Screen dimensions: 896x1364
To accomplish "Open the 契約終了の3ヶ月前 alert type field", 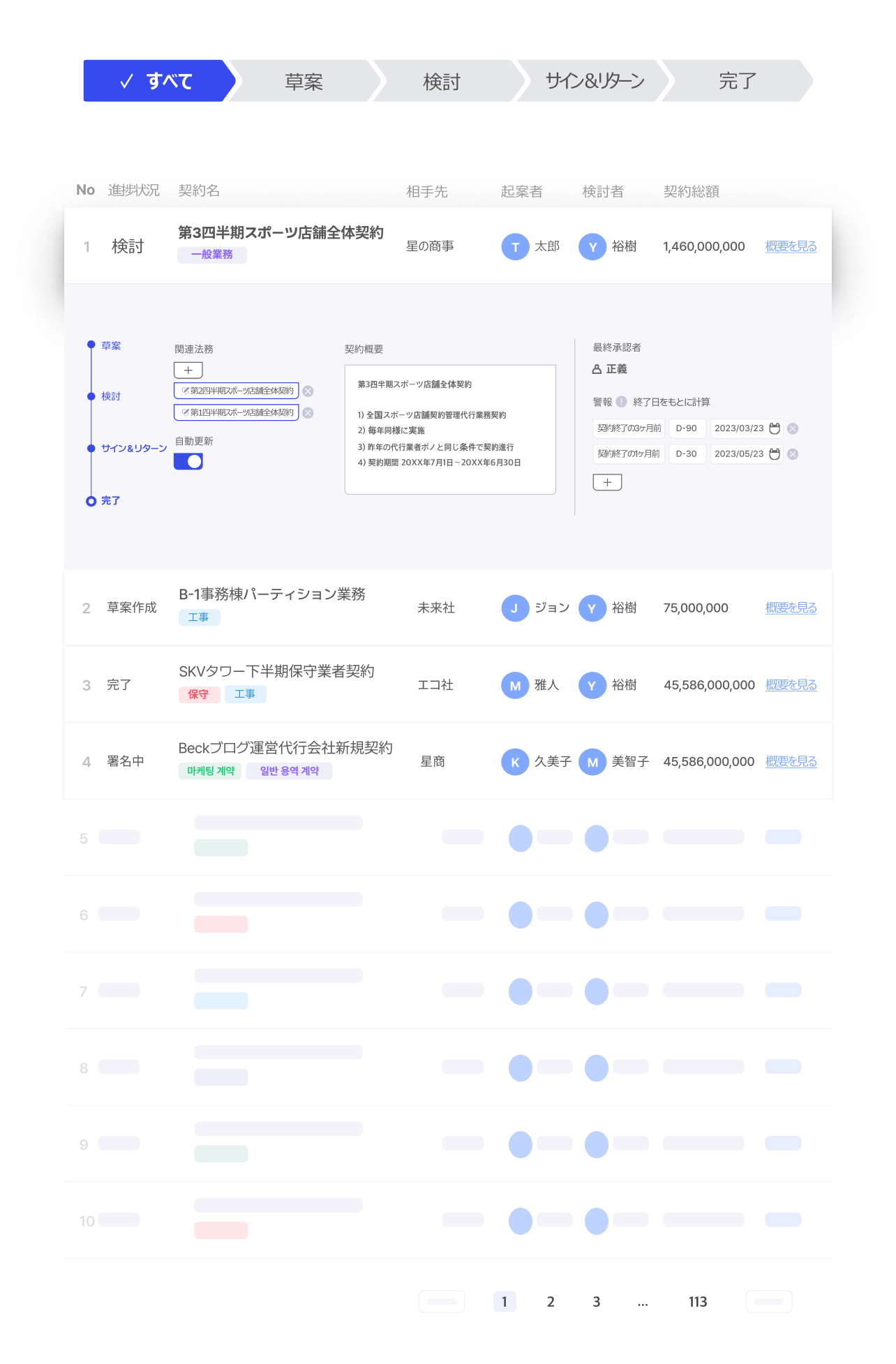I will pos(629,428).
